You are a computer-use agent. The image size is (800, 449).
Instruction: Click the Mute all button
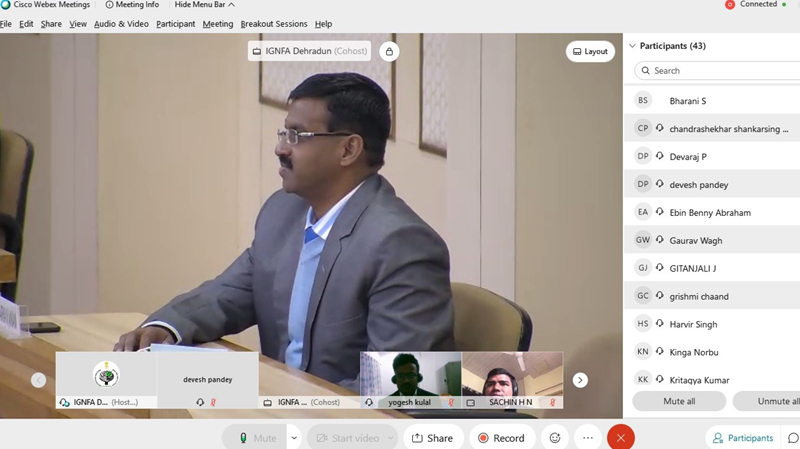(x=679, y=401)
